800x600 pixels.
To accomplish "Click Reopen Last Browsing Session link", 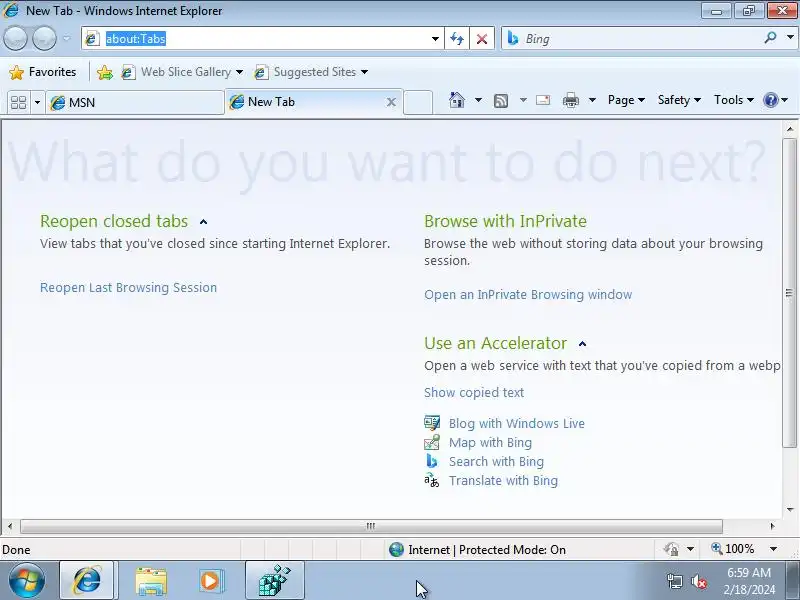I will click(129, 288).
